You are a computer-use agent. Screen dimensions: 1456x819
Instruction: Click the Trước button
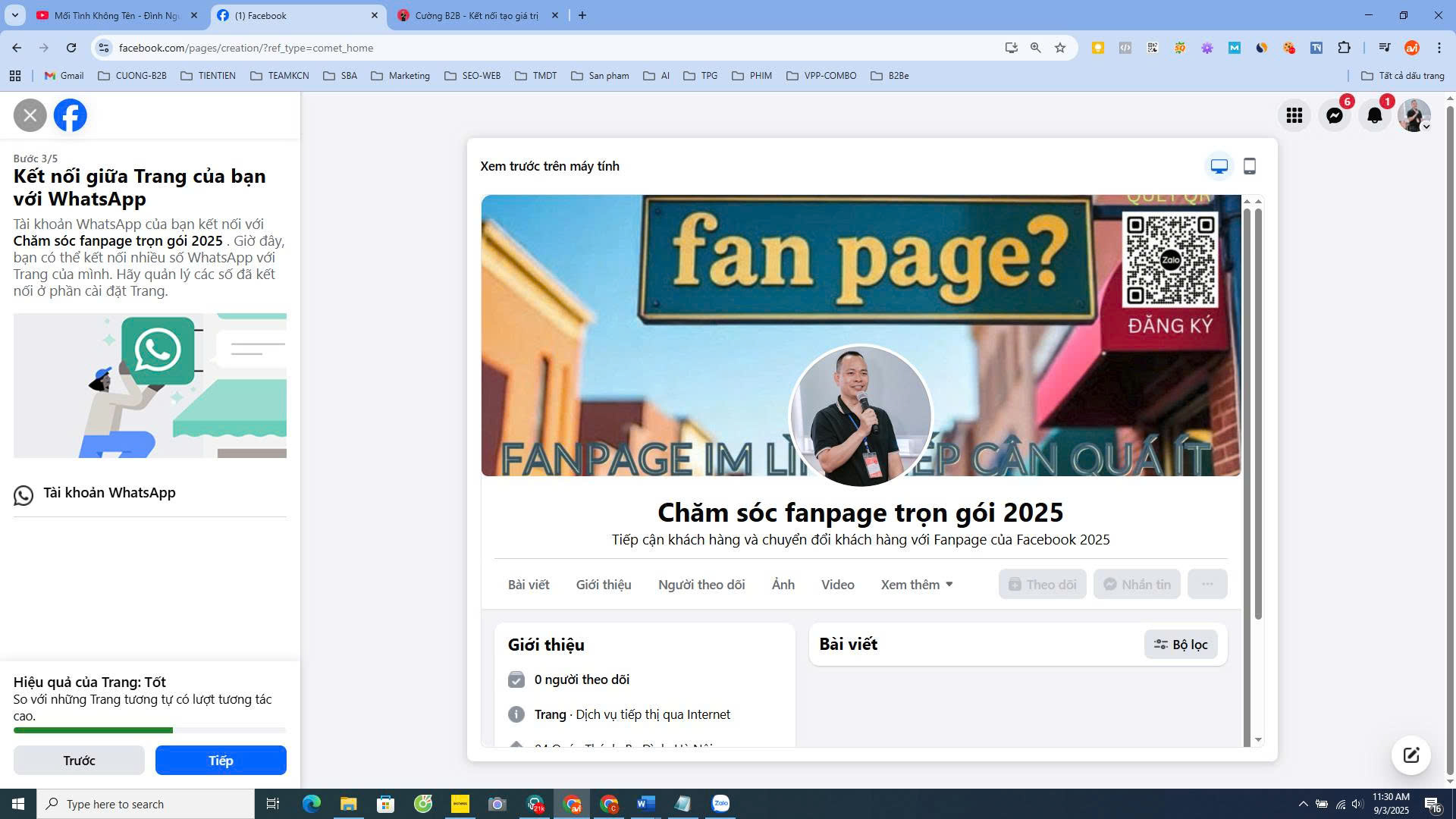pyautogui.click(x=79, y=761)
